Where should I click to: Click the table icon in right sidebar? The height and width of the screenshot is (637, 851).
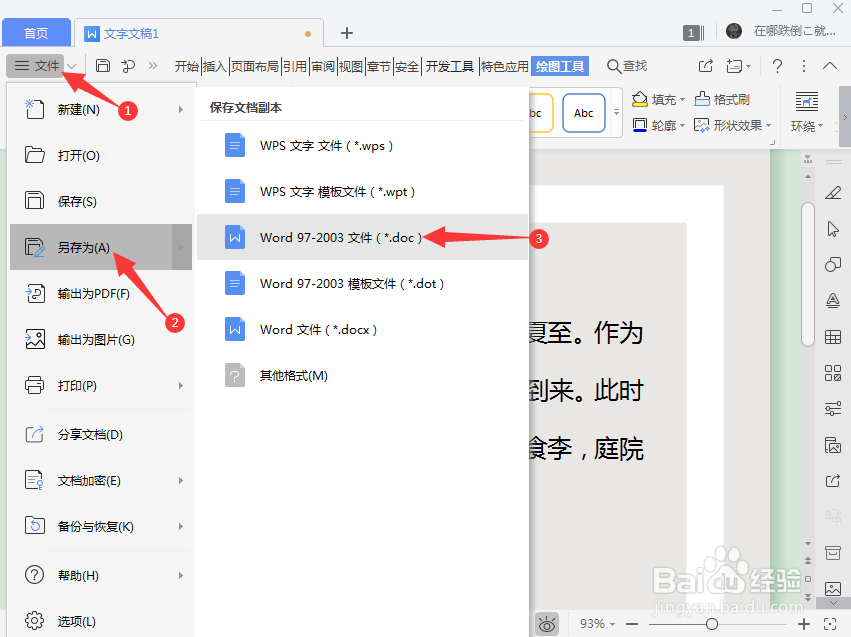point(833,337)
